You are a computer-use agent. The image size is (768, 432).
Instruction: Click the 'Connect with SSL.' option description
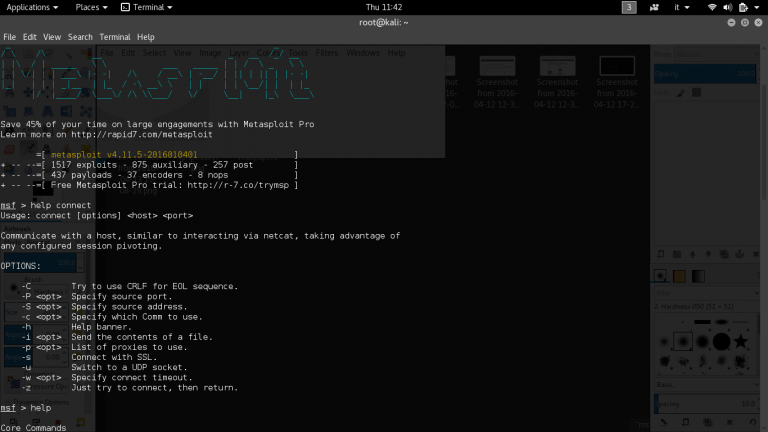[x=114, y=357]
